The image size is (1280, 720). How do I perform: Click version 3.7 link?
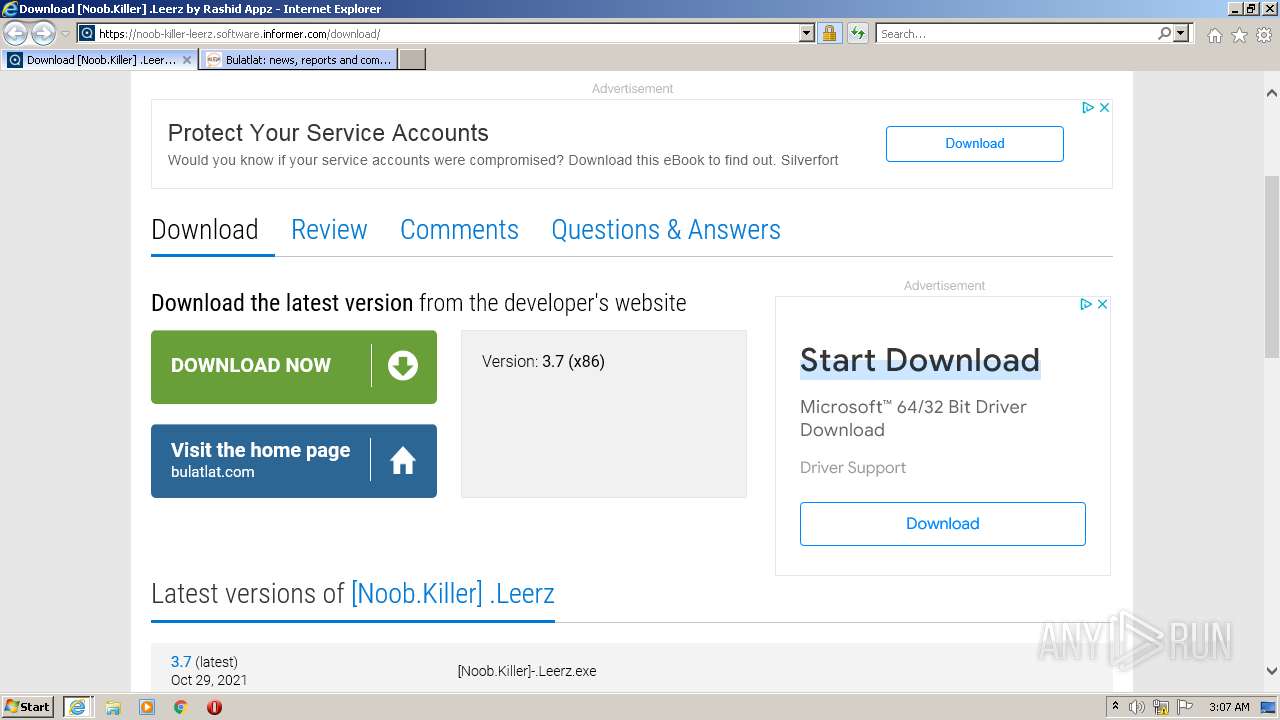point(181,662)
